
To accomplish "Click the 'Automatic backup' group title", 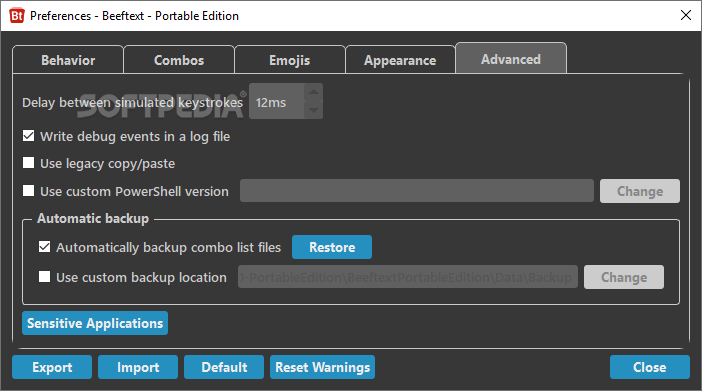I will point(93,219).
